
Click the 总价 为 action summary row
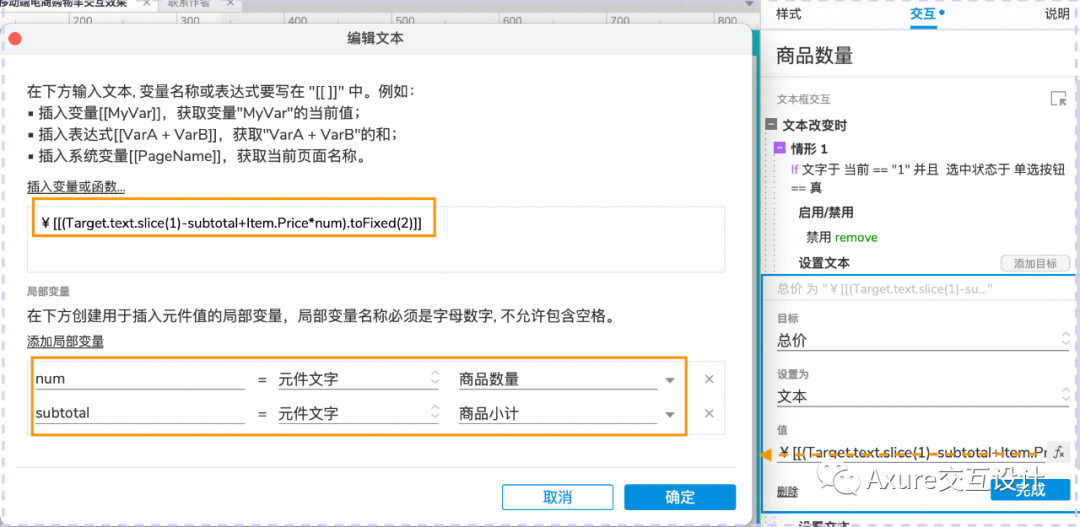point(920,289)
